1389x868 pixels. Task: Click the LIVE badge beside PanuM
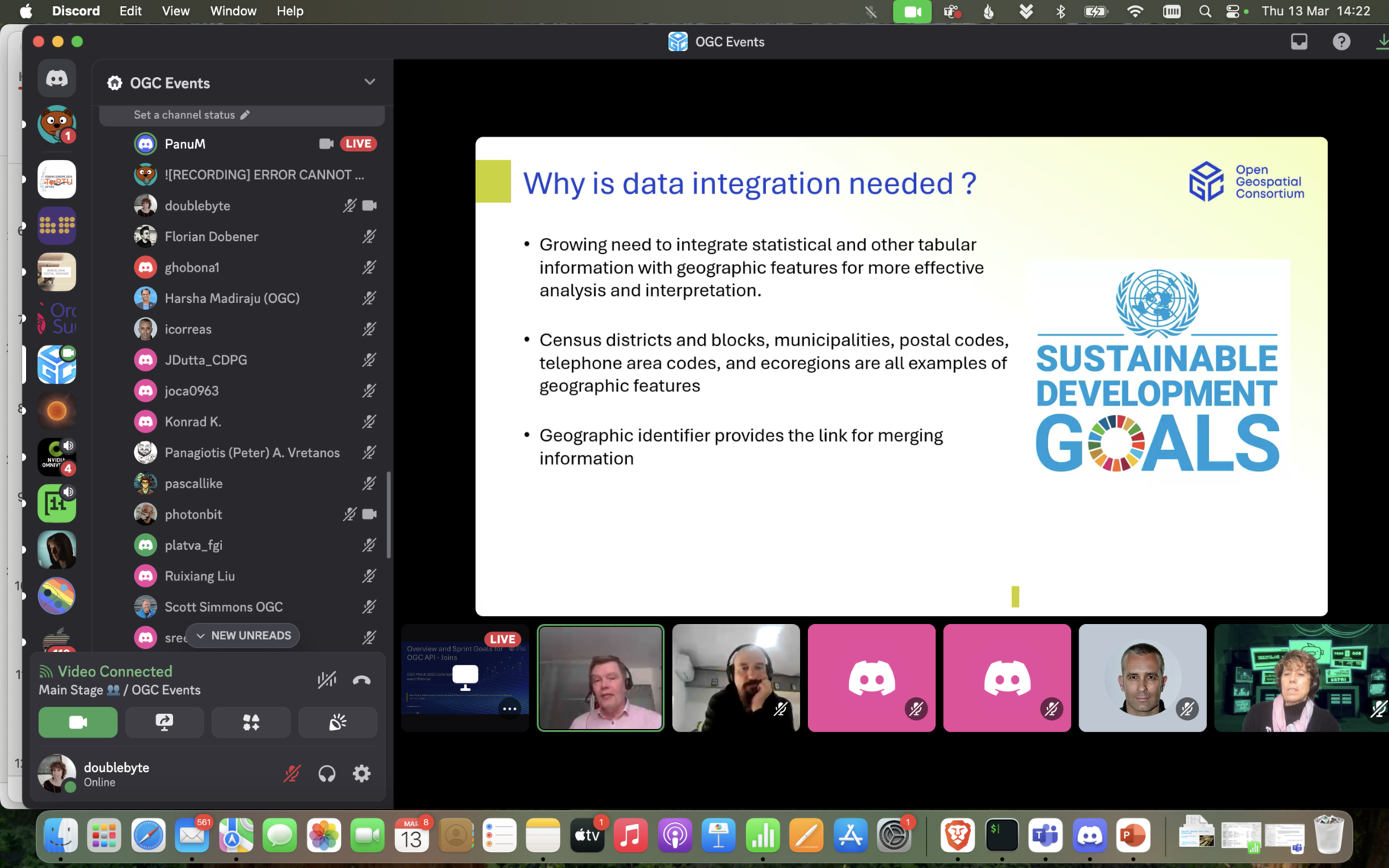point(358,143)
